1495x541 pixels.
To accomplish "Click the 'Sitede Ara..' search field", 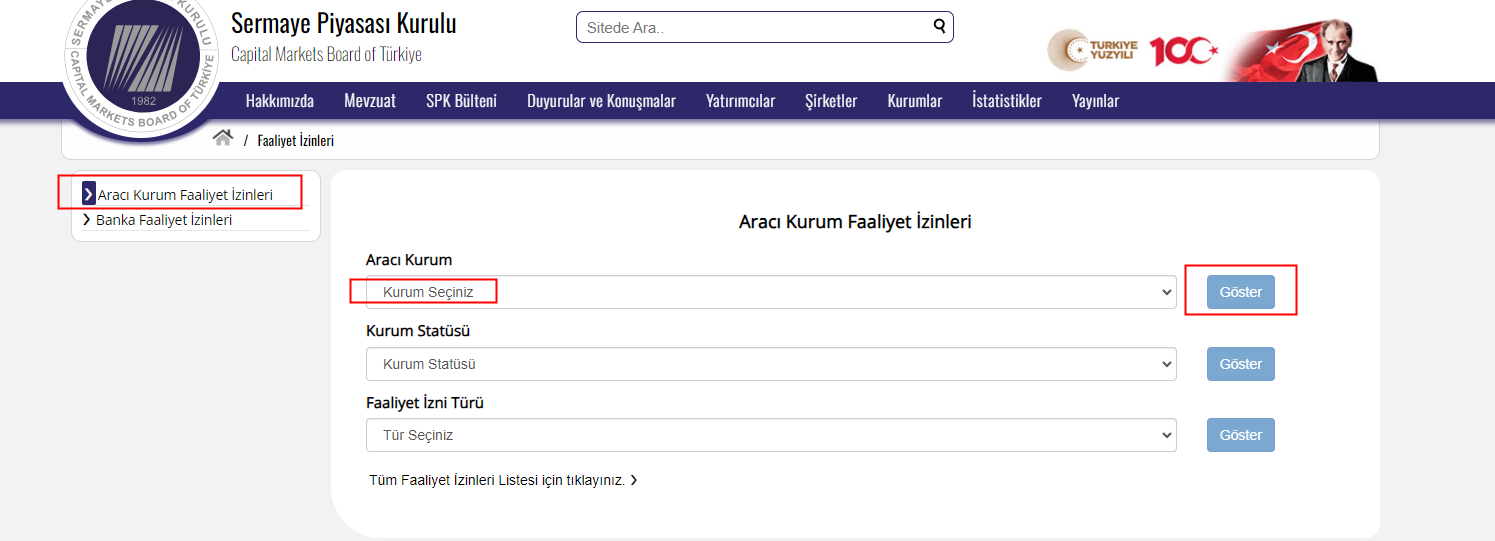I will (x=755, y=27).
